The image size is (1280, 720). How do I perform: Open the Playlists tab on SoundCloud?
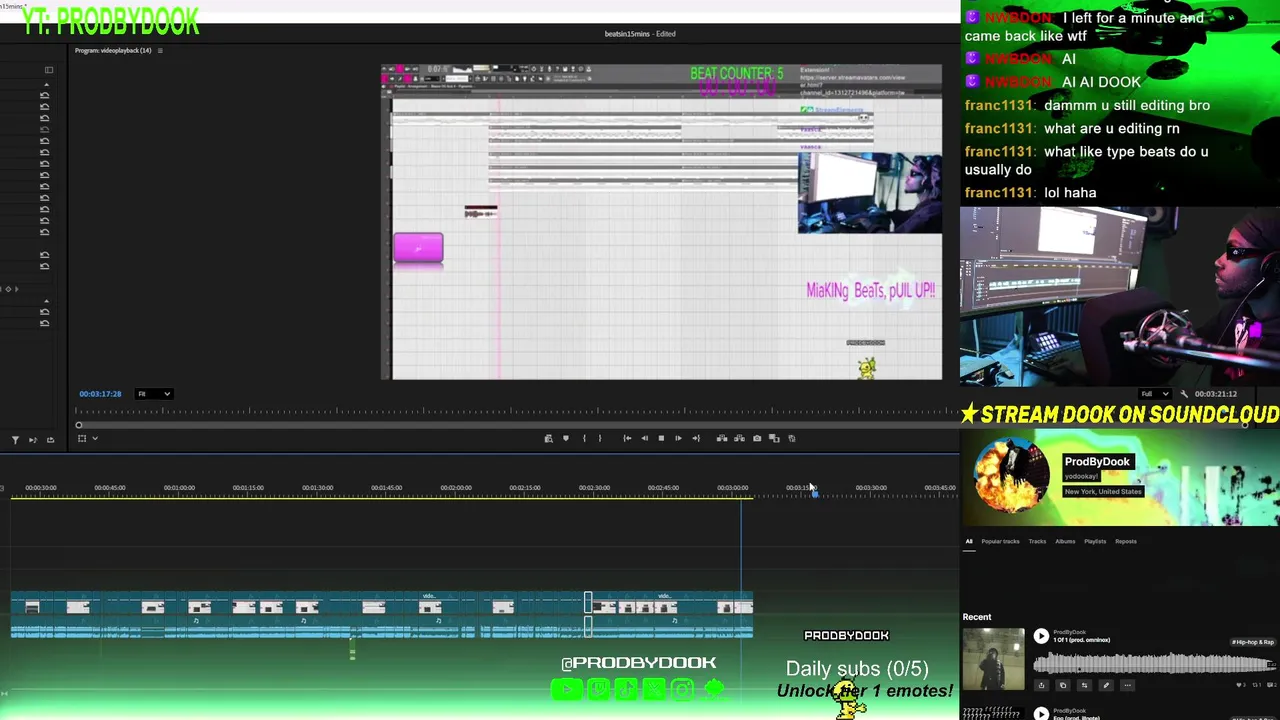click(x=1095, y=541)
